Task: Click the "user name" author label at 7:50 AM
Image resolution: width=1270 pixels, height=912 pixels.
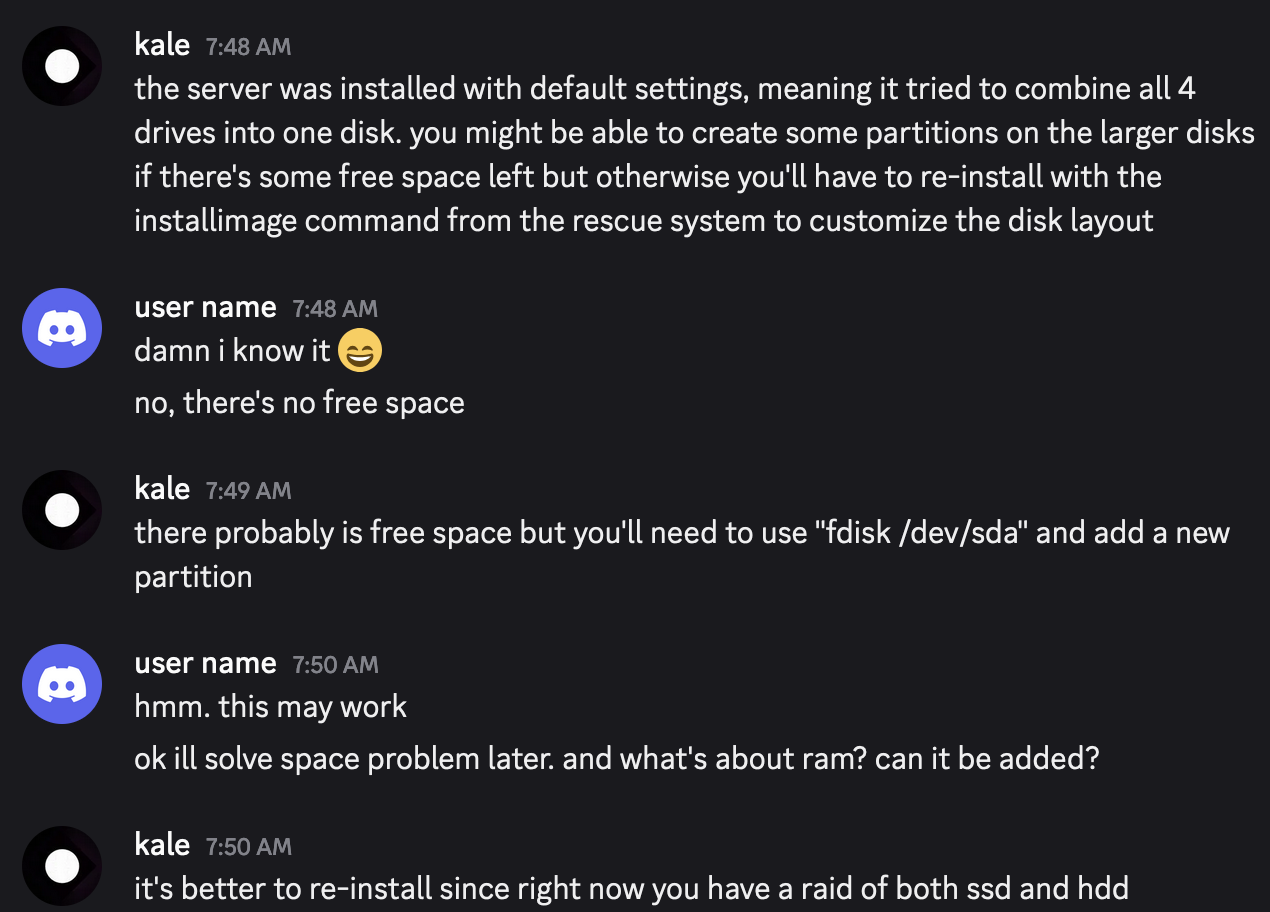Action: [x=205, y=663]
